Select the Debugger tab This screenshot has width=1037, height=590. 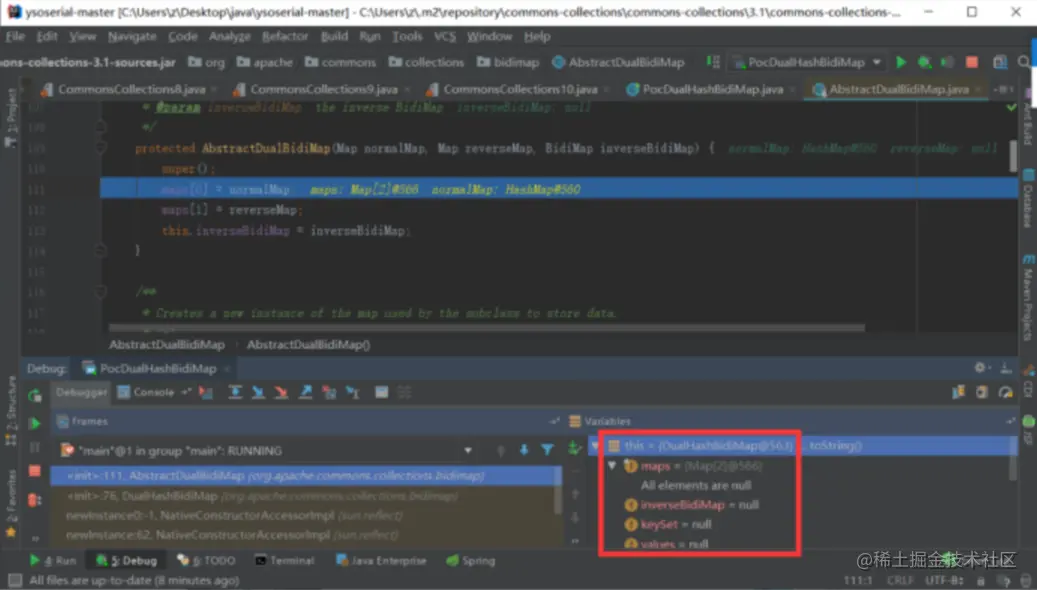[81, 392]
